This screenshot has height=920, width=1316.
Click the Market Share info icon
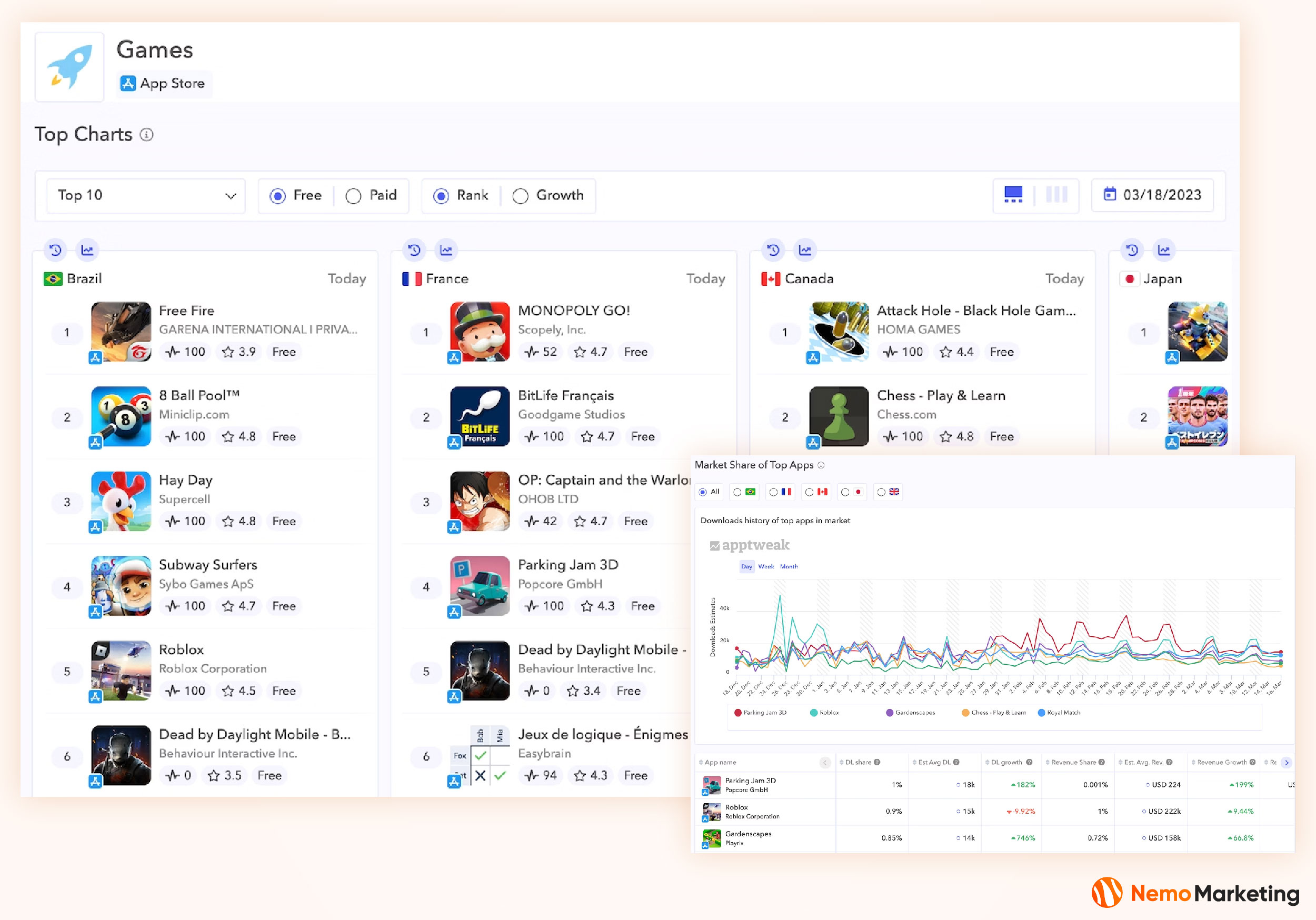(821, 465)
